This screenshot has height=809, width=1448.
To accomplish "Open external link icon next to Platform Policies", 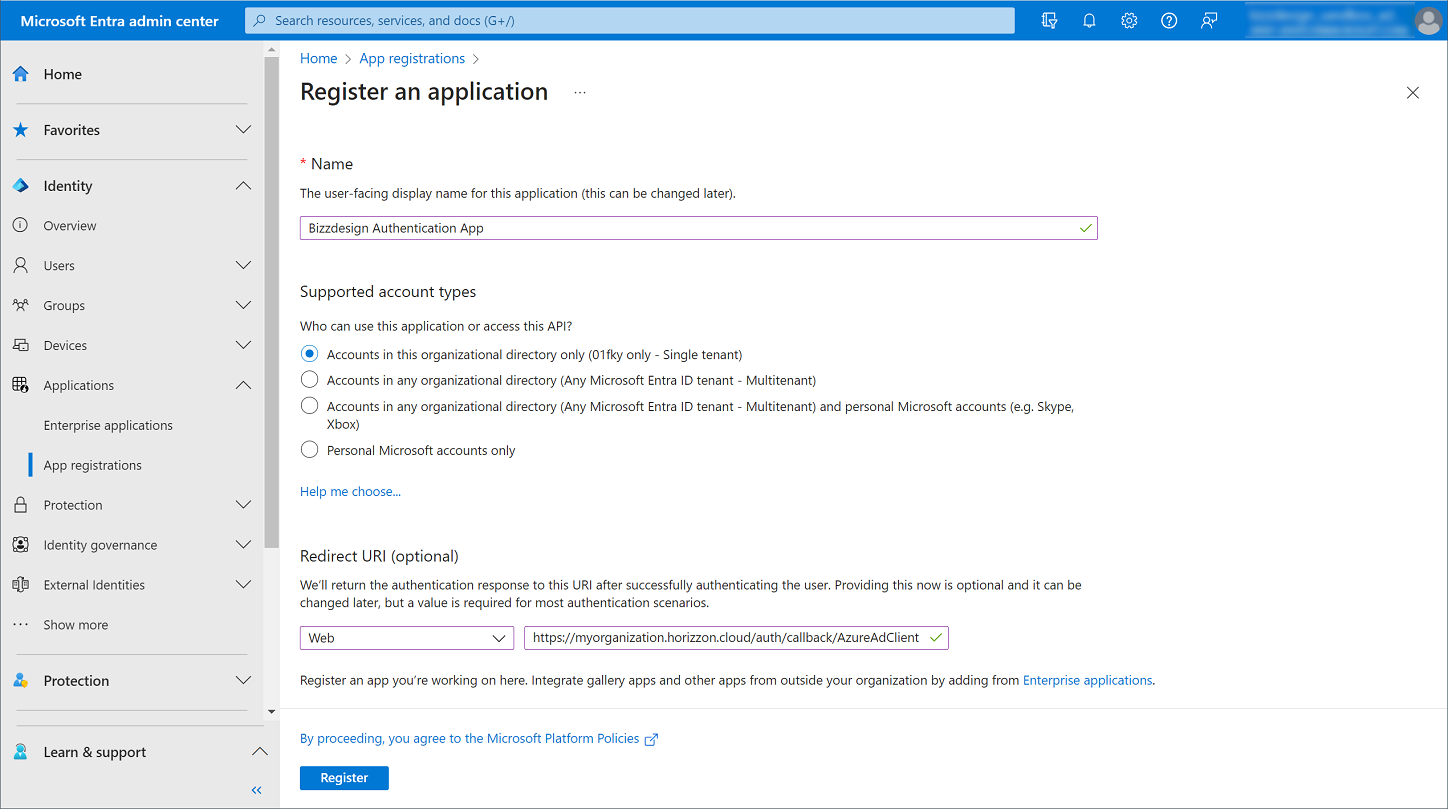I will tap(651, 739).
